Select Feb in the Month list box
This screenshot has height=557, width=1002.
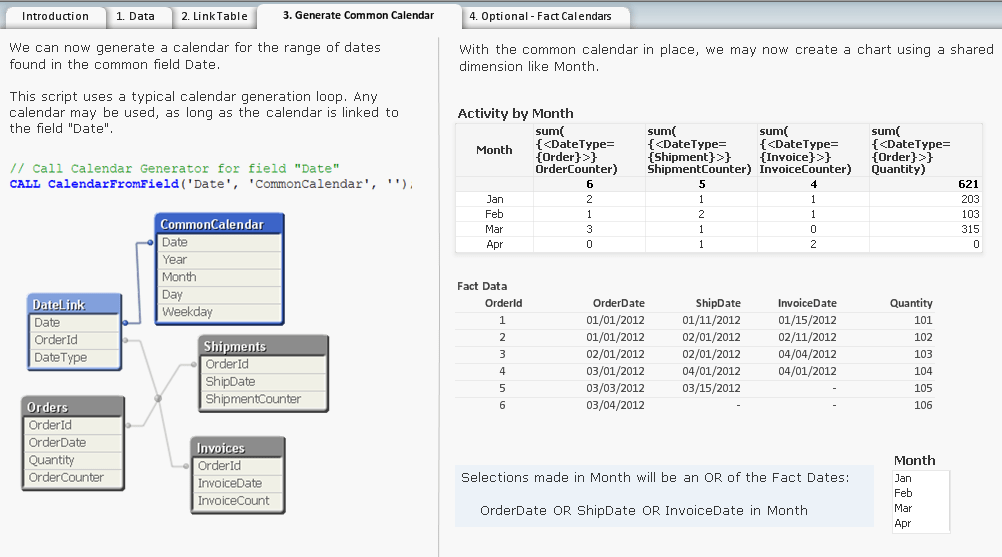(x=921, y=493)
